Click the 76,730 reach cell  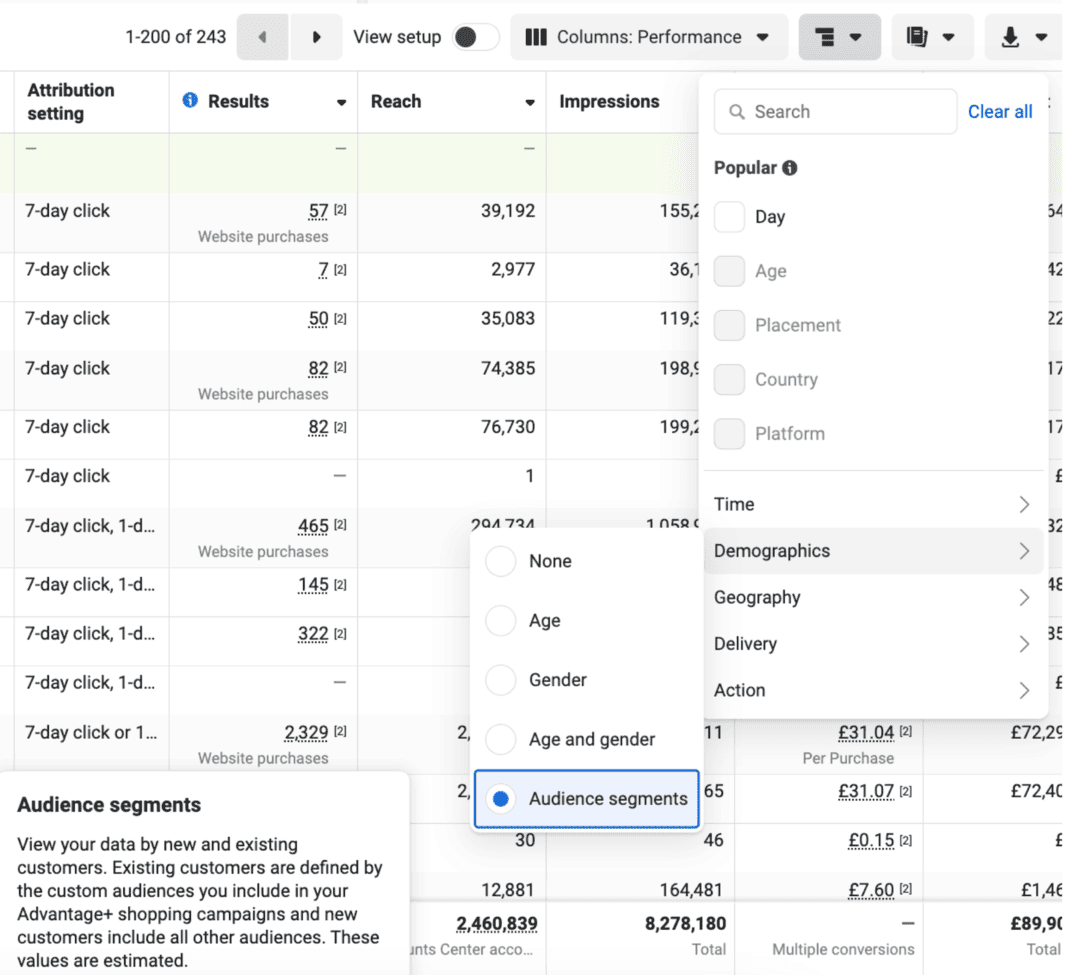tap(508, 427)
